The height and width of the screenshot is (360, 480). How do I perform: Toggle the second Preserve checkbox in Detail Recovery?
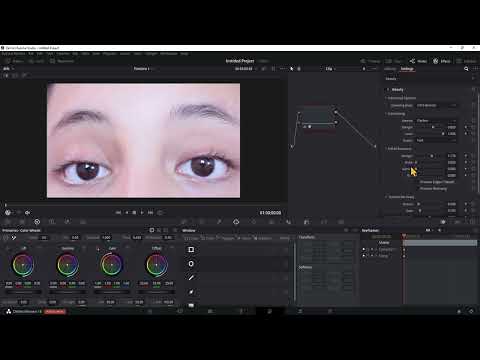417,189
